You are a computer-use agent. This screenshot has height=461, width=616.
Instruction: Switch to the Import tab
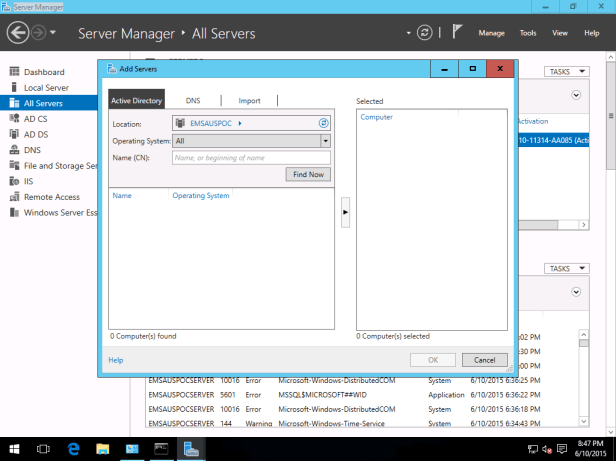[249, 101]
